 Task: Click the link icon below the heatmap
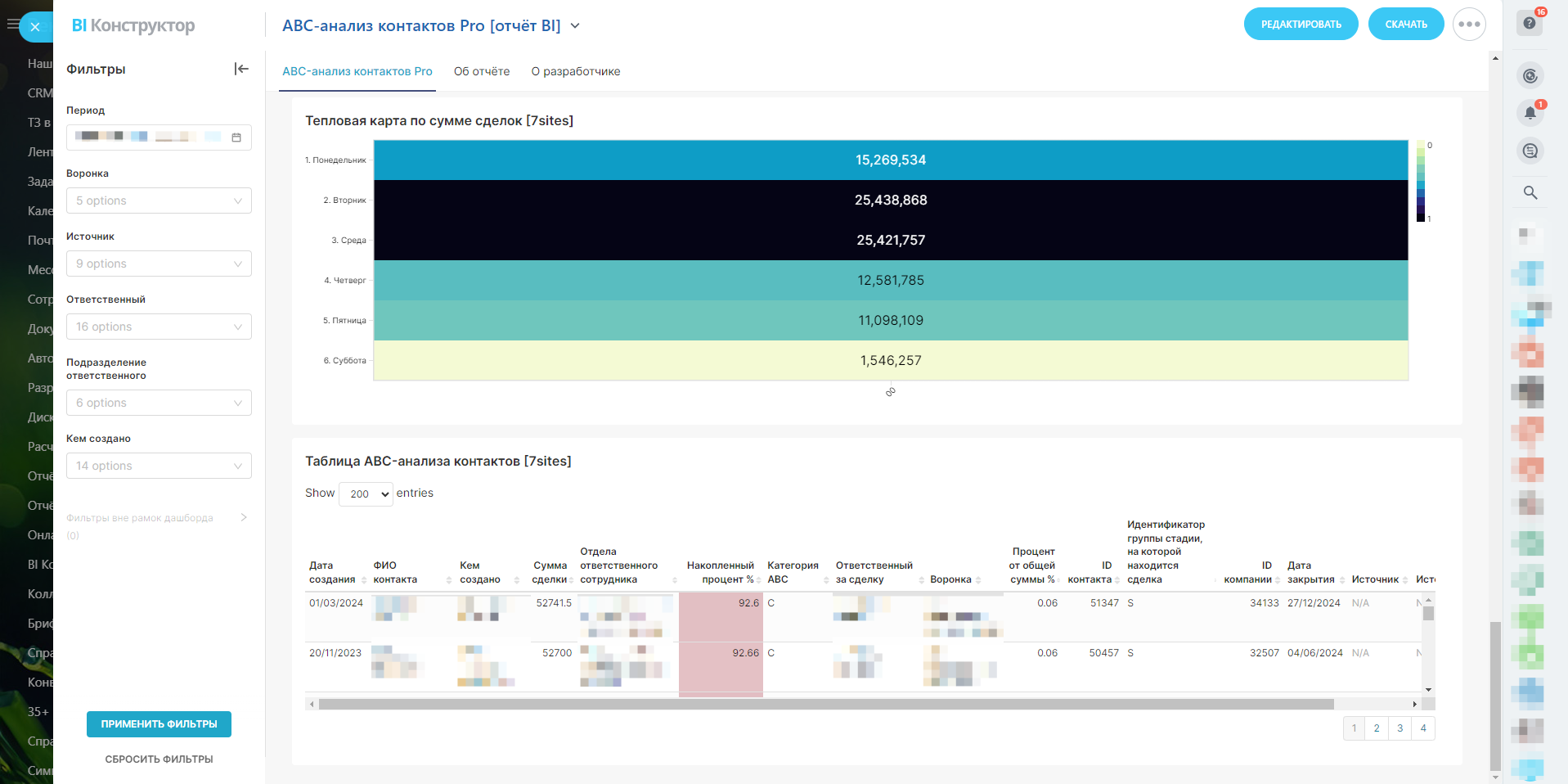click(890, 392)
